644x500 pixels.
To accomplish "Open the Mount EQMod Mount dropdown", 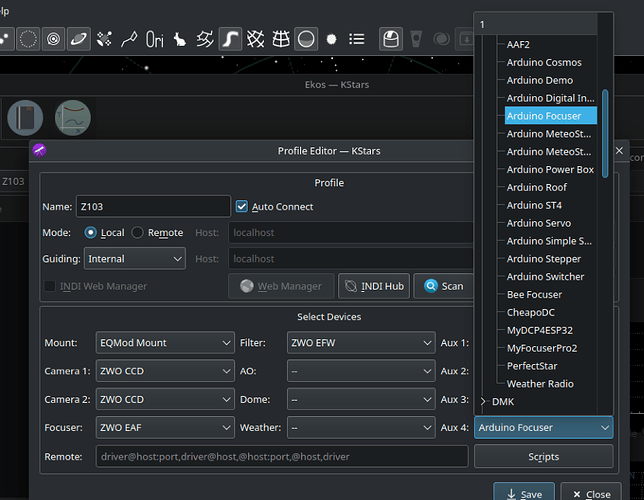I will 165,343.
